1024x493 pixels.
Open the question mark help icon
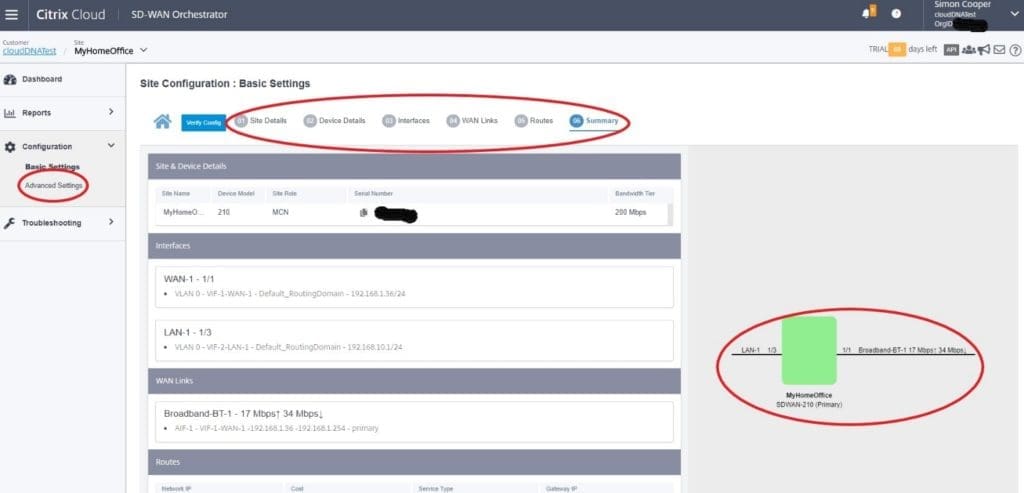(1015, 50)
